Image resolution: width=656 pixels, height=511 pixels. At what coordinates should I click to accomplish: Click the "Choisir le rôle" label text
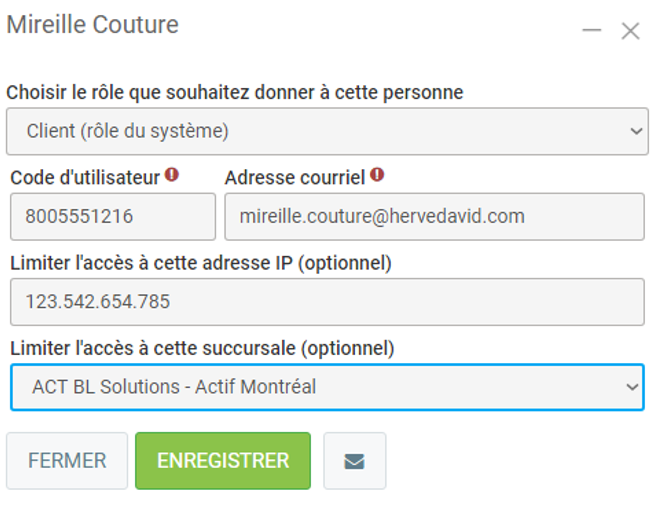click(x=235, y=92)
